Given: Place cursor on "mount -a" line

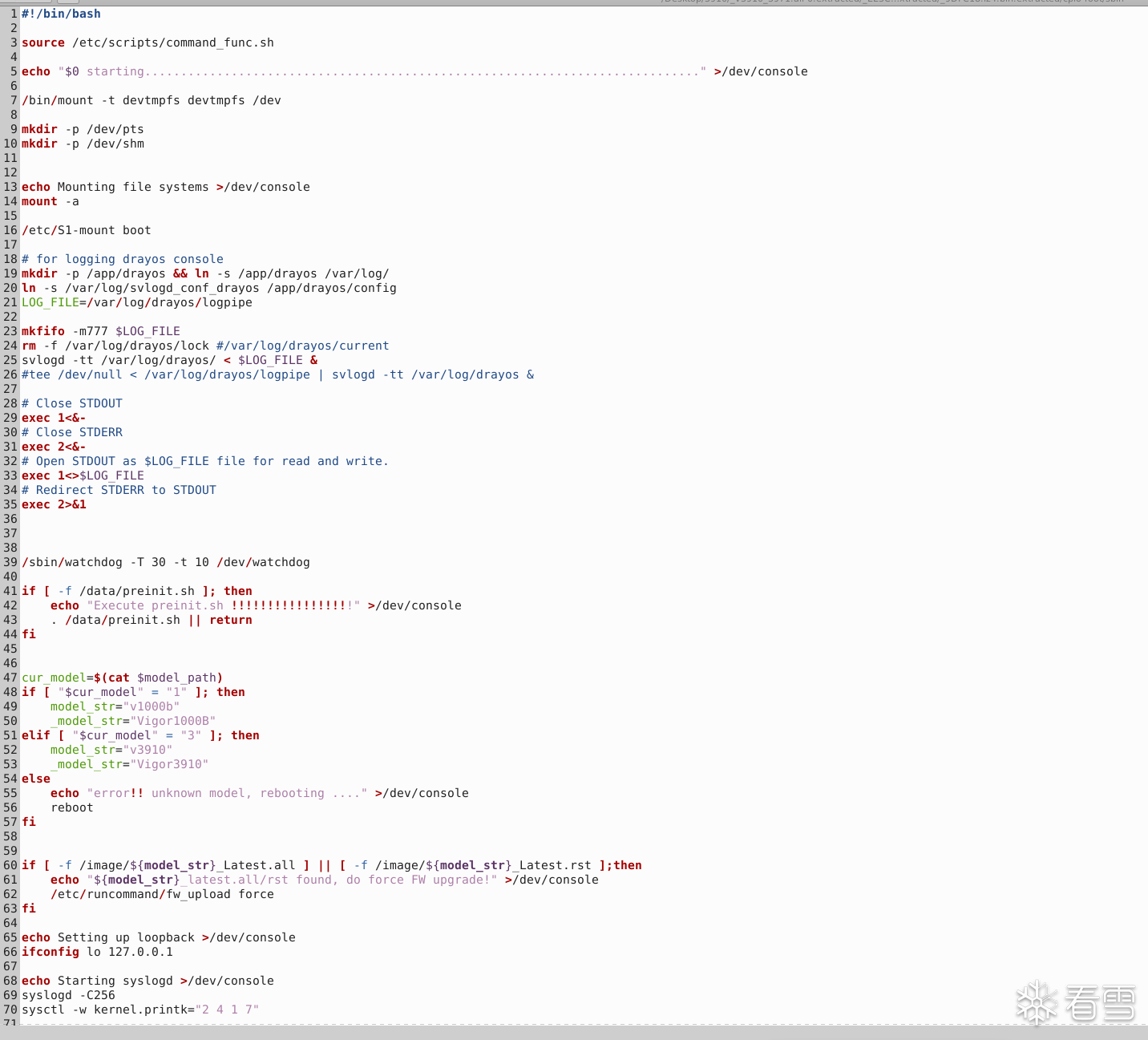Looking at the screenshot, I should pos(51,201).
